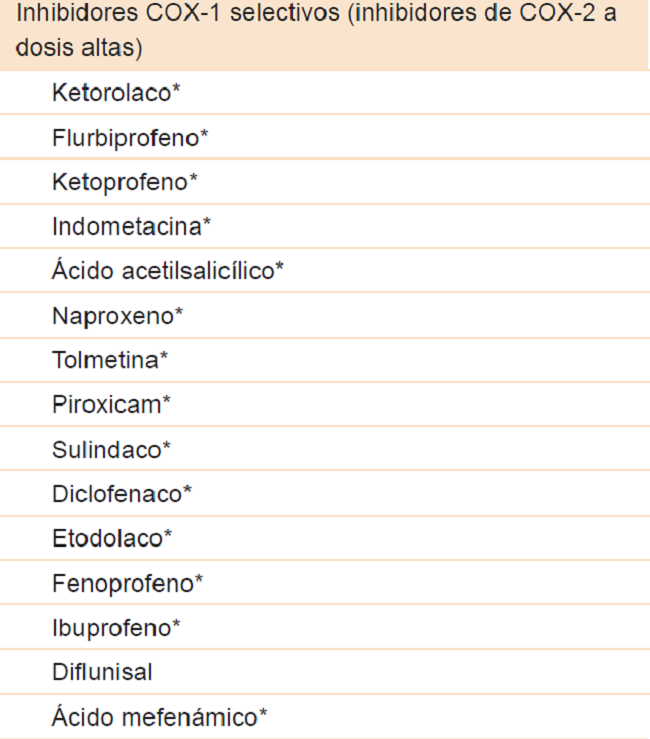Click Naproxeno in the table

(x=114, y=316)
